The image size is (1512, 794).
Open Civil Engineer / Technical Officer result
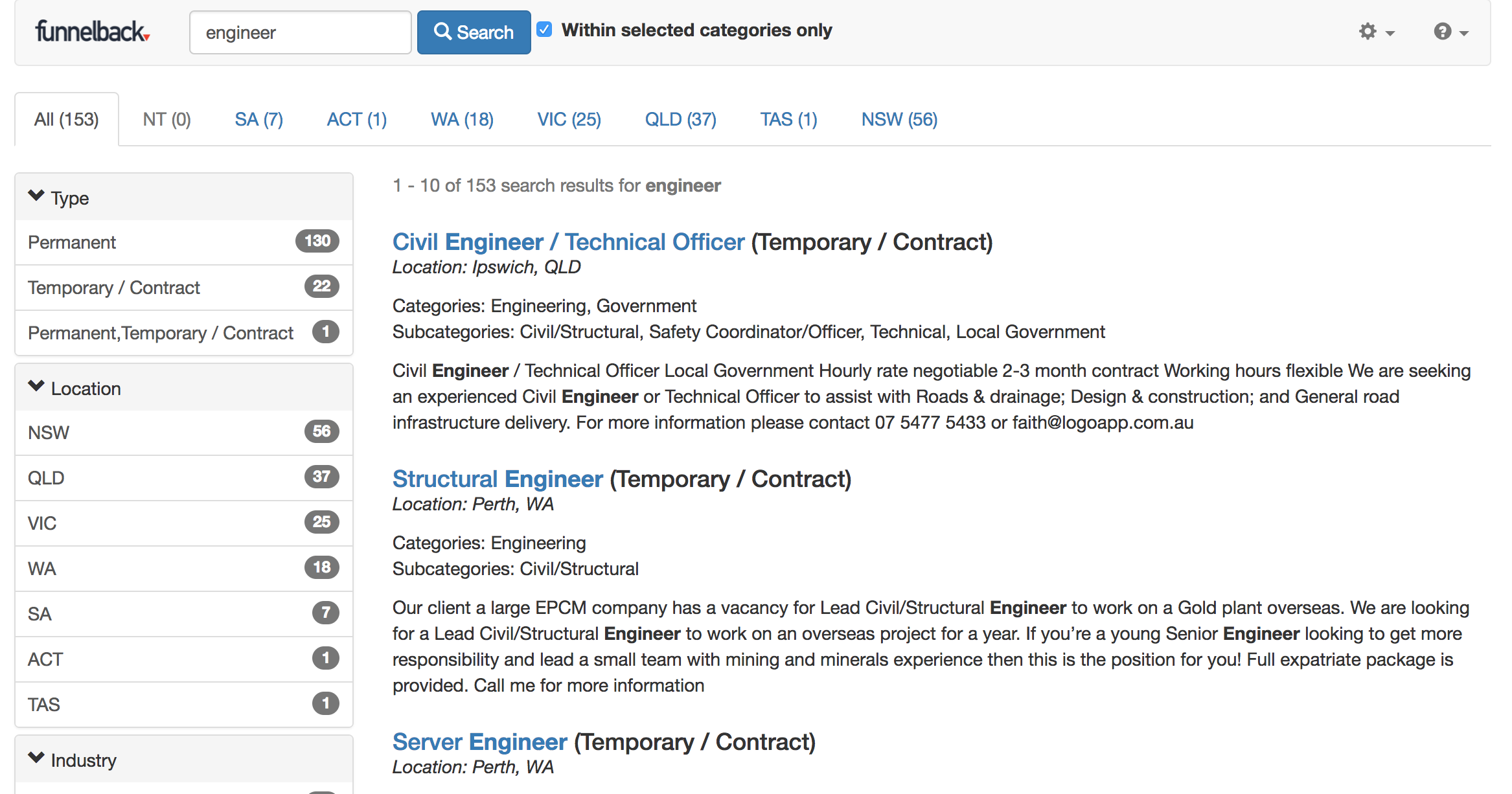click(x=568, y=242)
